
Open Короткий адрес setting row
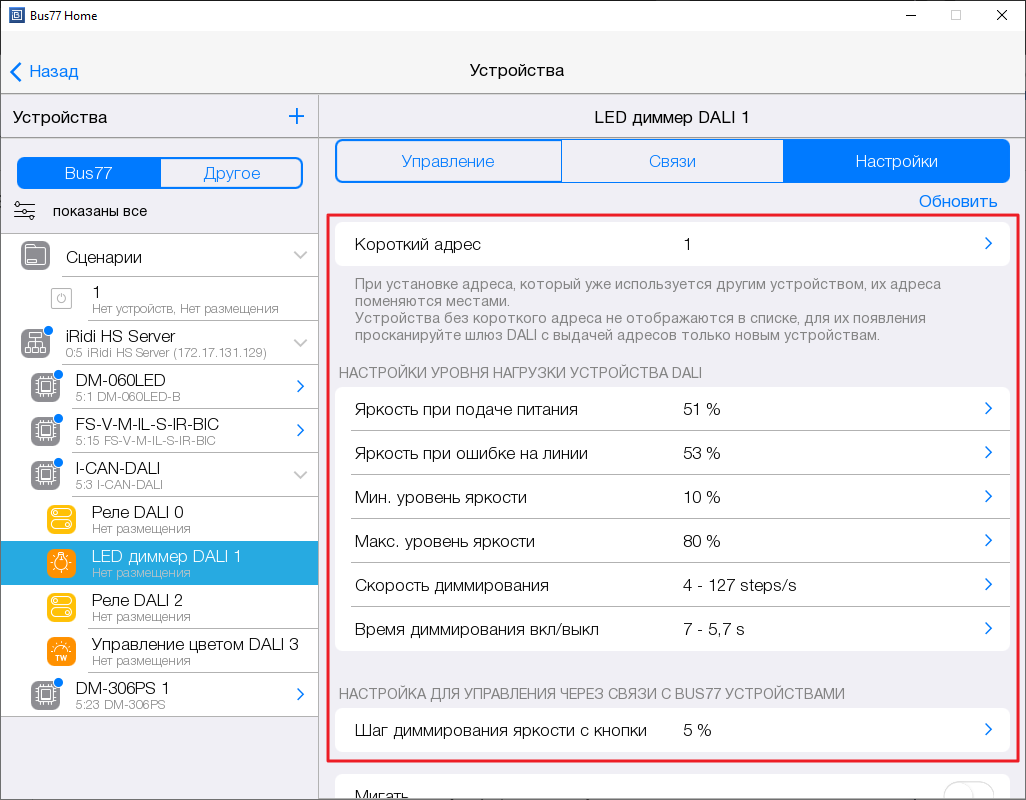tap(680, 244)
